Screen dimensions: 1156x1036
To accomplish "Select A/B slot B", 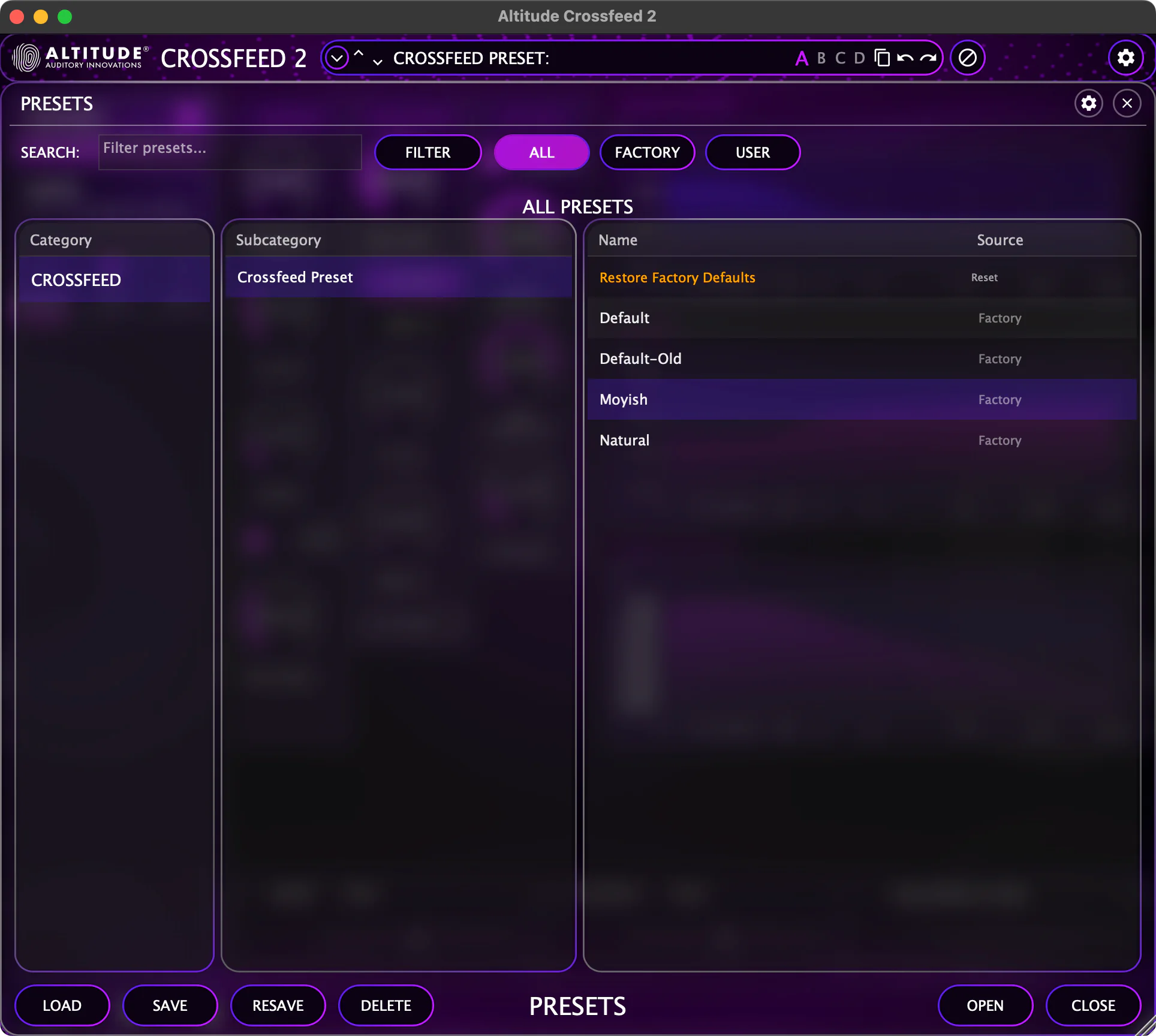I will (821, 58).
